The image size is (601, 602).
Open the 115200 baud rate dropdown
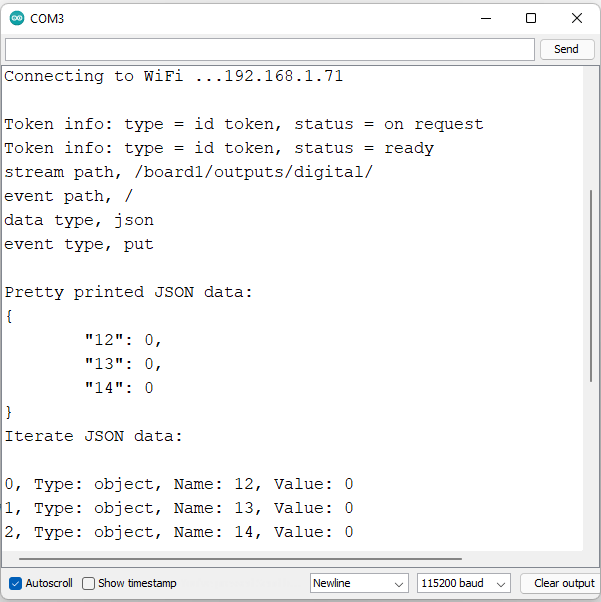pos(464,583)
